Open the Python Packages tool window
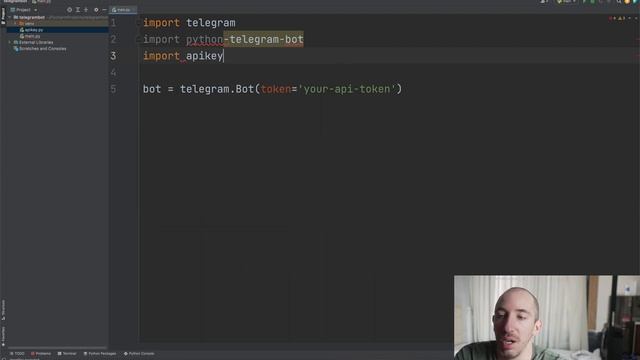The image size is (640, 360). coord(100,353)
